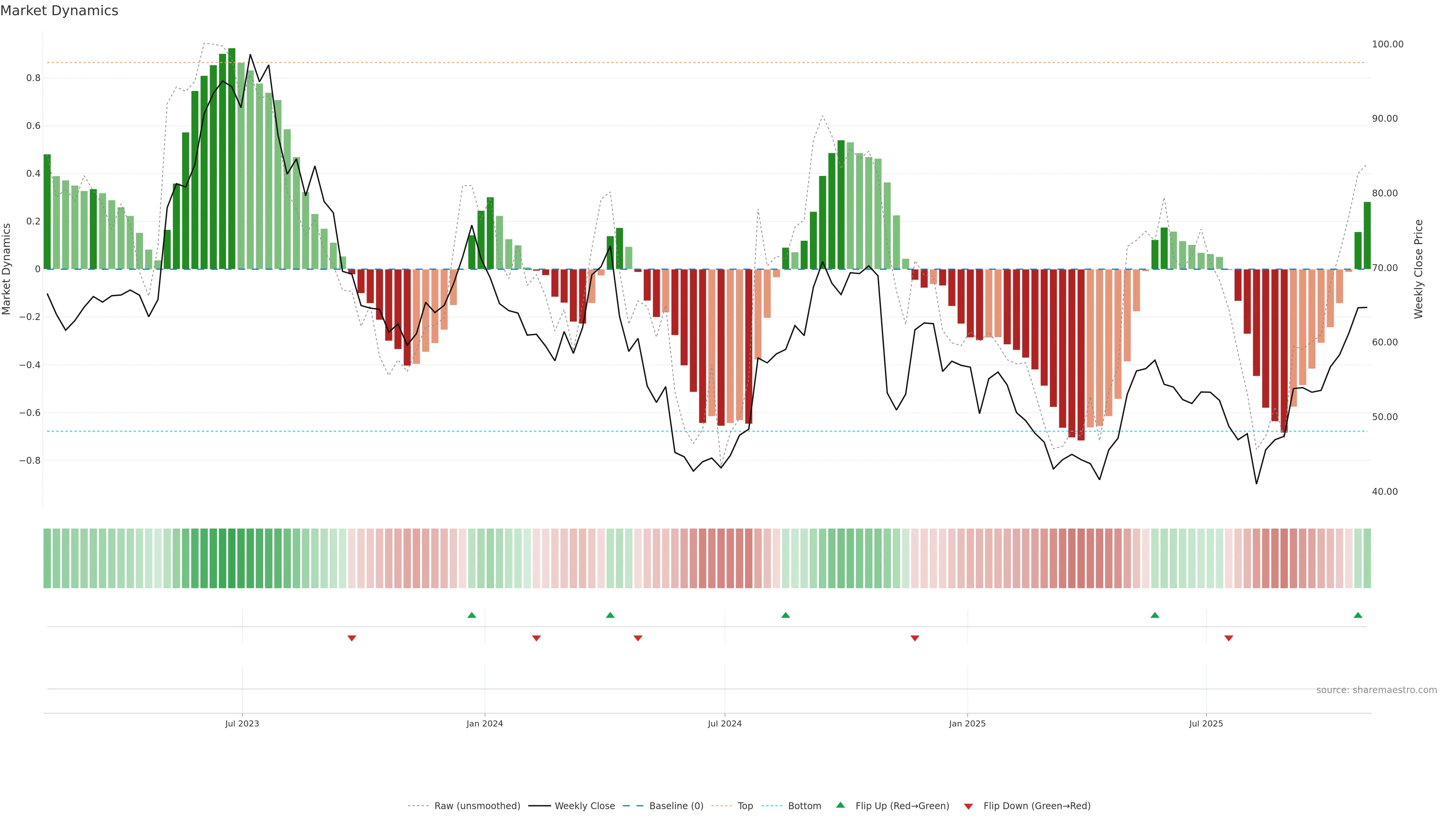Click the Flip Up marker just before Jul 2025
The width and height of the screenshot is (1456, 819).
1155,615
